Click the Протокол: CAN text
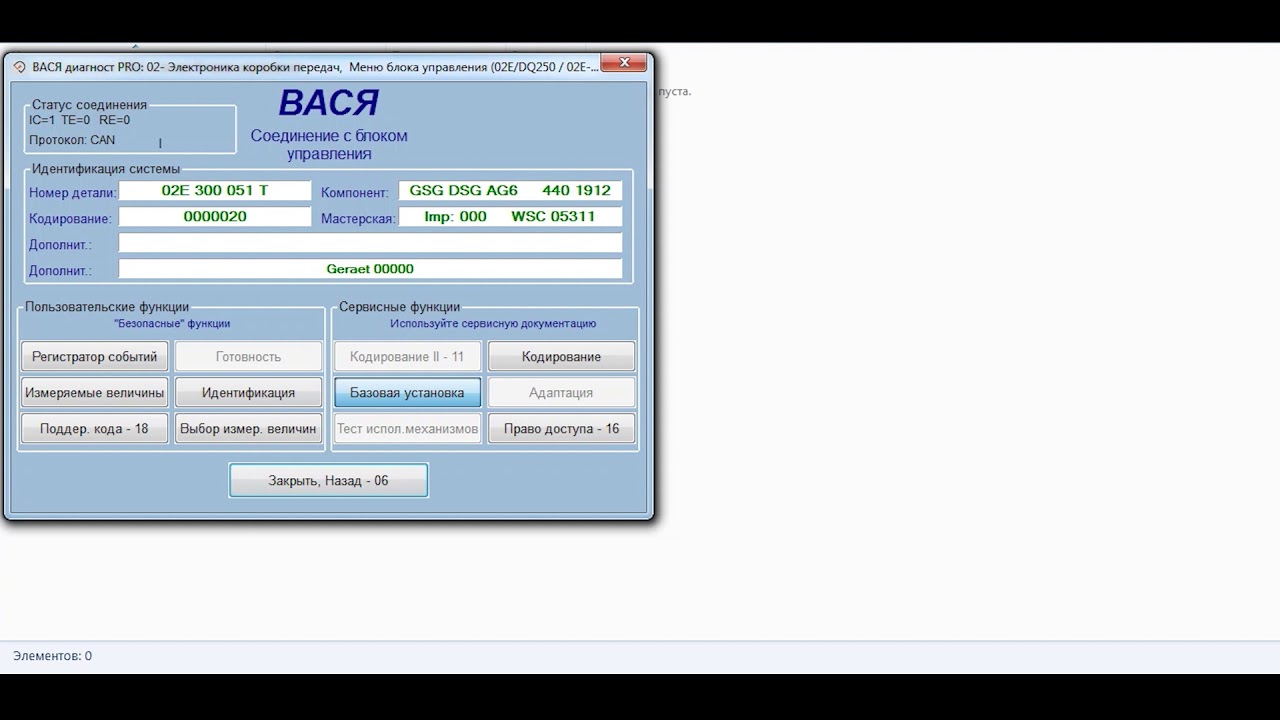1280x720 pixels. coord(72,140)
